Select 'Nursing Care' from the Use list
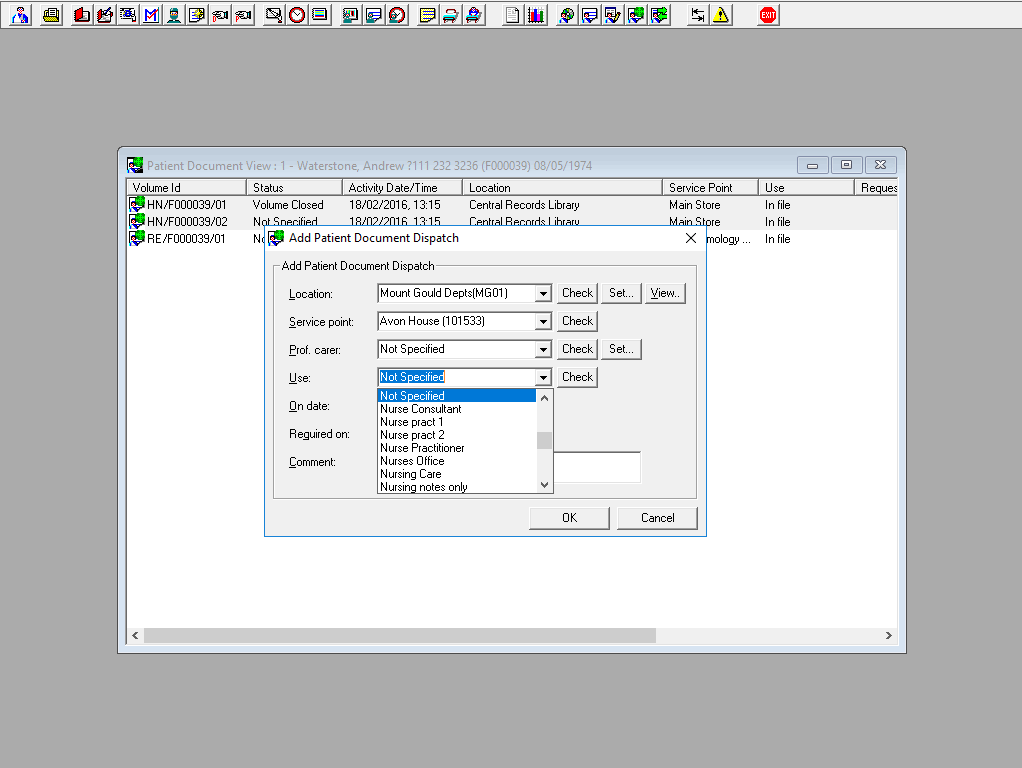1022x768 pixels. pos(457,474)
